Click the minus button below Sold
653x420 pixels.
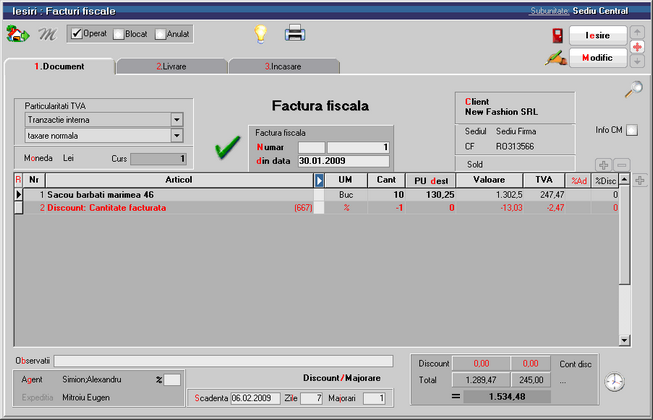(x=622, y=165)
